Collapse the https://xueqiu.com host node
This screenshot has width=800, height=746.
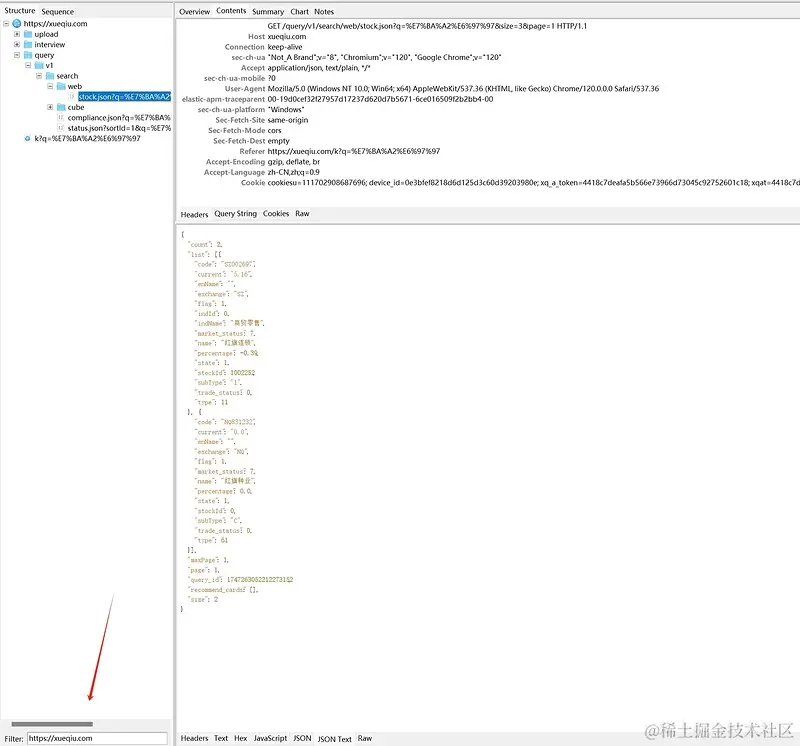pyautogui.click(x=6, y=23)
